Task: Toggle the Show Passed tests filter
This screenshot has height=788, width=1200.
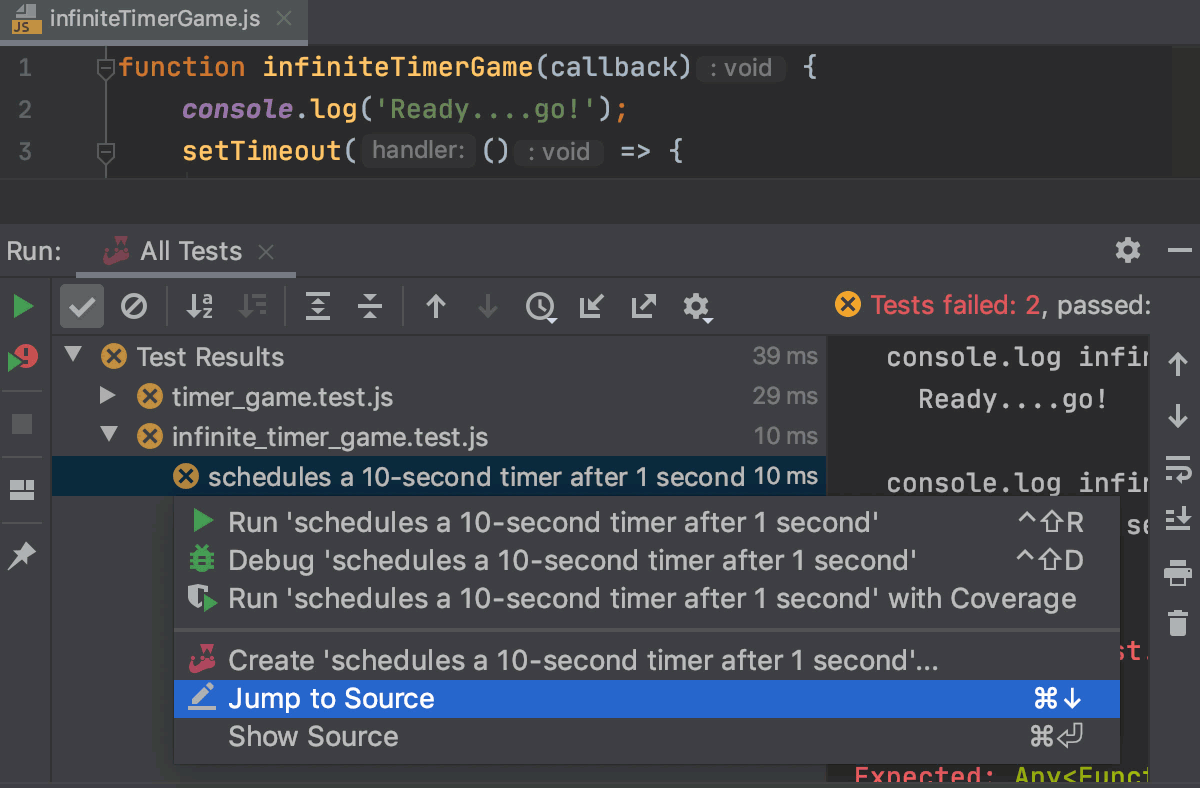Action: pyautogui.click(x=81, y=306)
